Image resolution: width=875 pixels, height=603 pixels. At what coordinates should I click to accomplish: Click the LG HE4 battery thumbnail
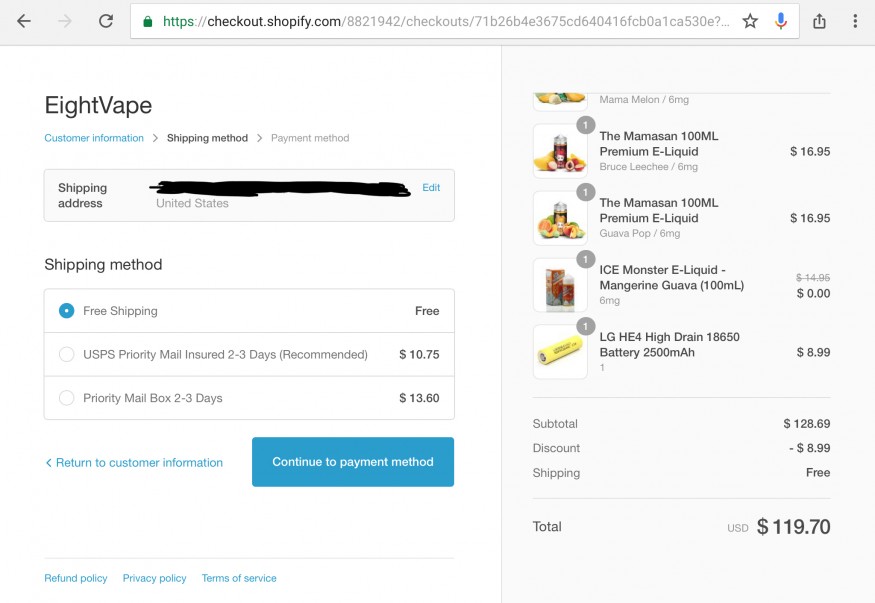click(x=560, y=352)
